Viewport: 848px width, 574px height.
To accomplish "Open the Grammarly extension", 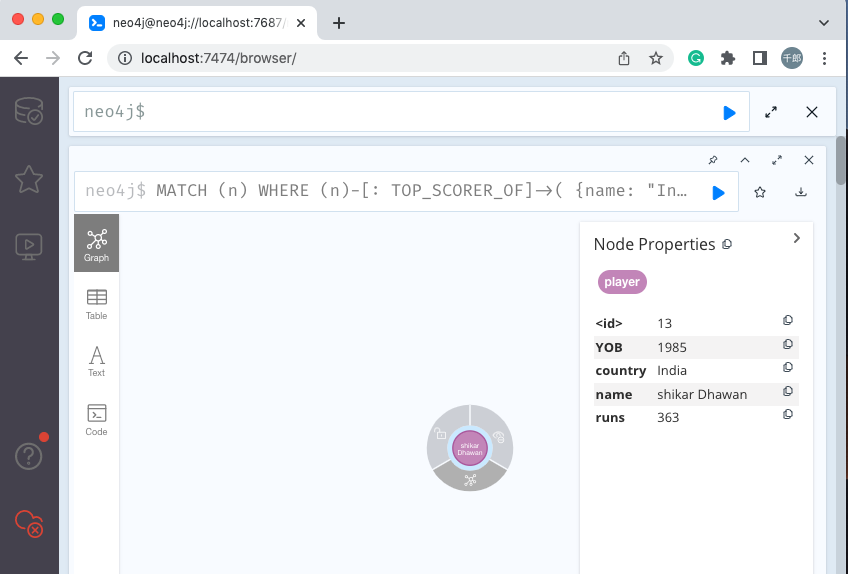I will point(695,58).
